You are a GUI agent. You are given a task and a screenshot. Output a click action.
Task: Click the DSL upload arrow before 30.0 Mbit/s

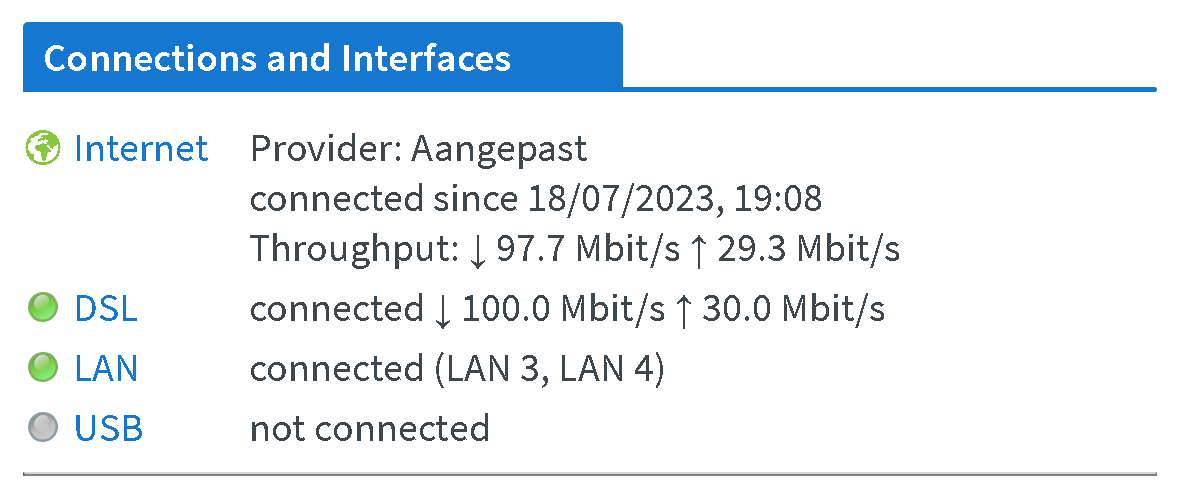[682, 310]
